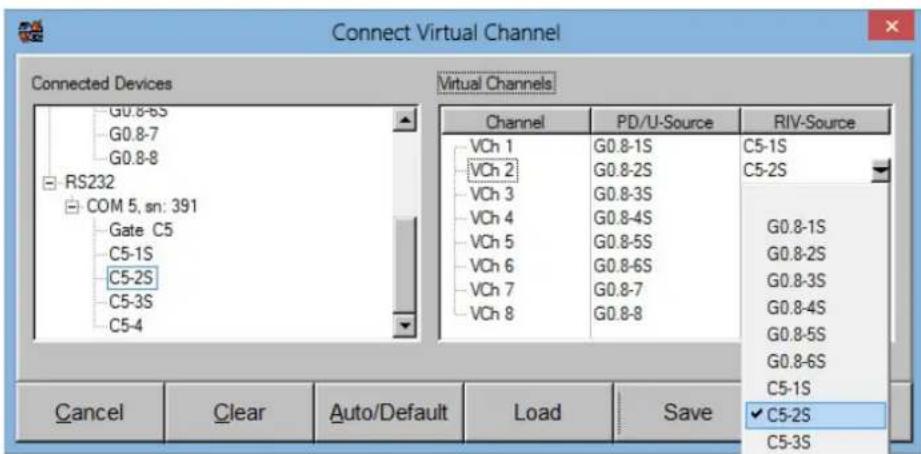This screenshot has width=921, height=454.
Task: Choose G0.8-3S from the dropdown list
Action: [x=796, y=281]
